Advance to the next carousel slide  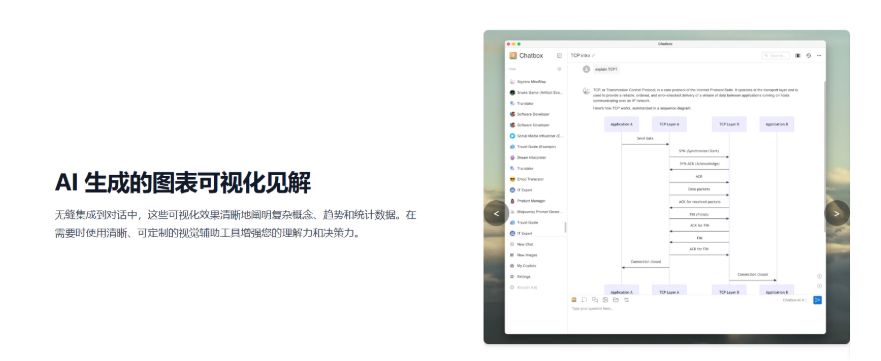pos(837,213)
